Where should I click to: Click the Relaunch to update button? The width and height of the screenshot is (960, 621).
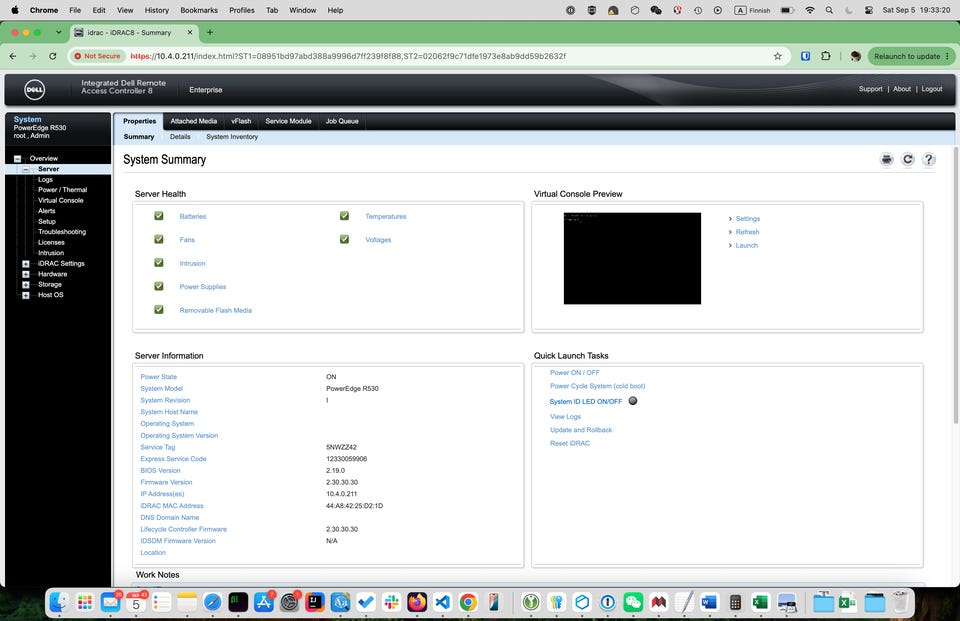click(911, 56)
